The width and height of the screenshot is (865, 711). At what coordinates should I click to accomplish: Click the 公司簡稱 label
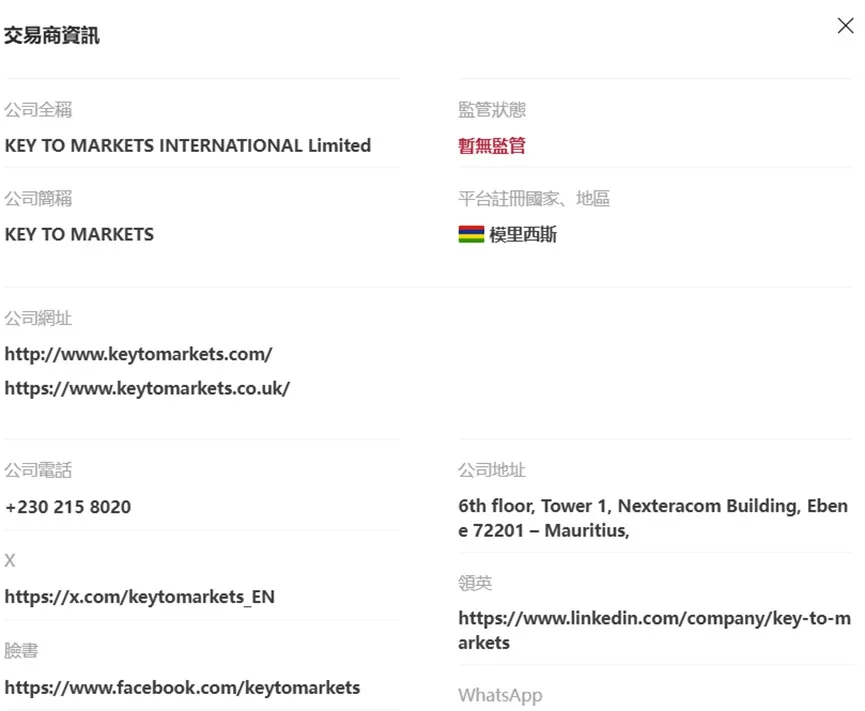pyautogui.click(x=38, y=199)
